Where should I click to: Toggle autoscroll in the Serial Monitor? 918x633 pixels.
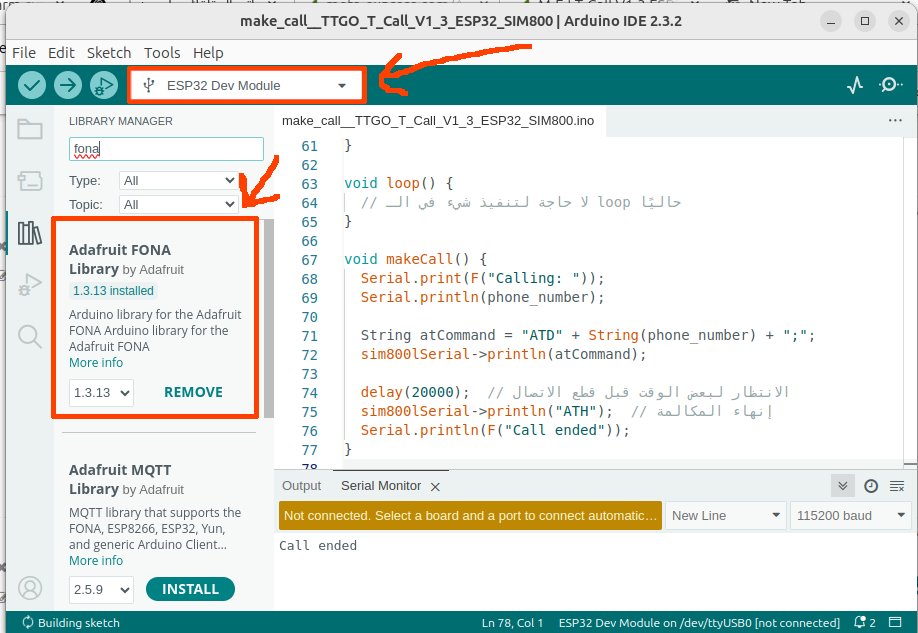tap(842, 486)
